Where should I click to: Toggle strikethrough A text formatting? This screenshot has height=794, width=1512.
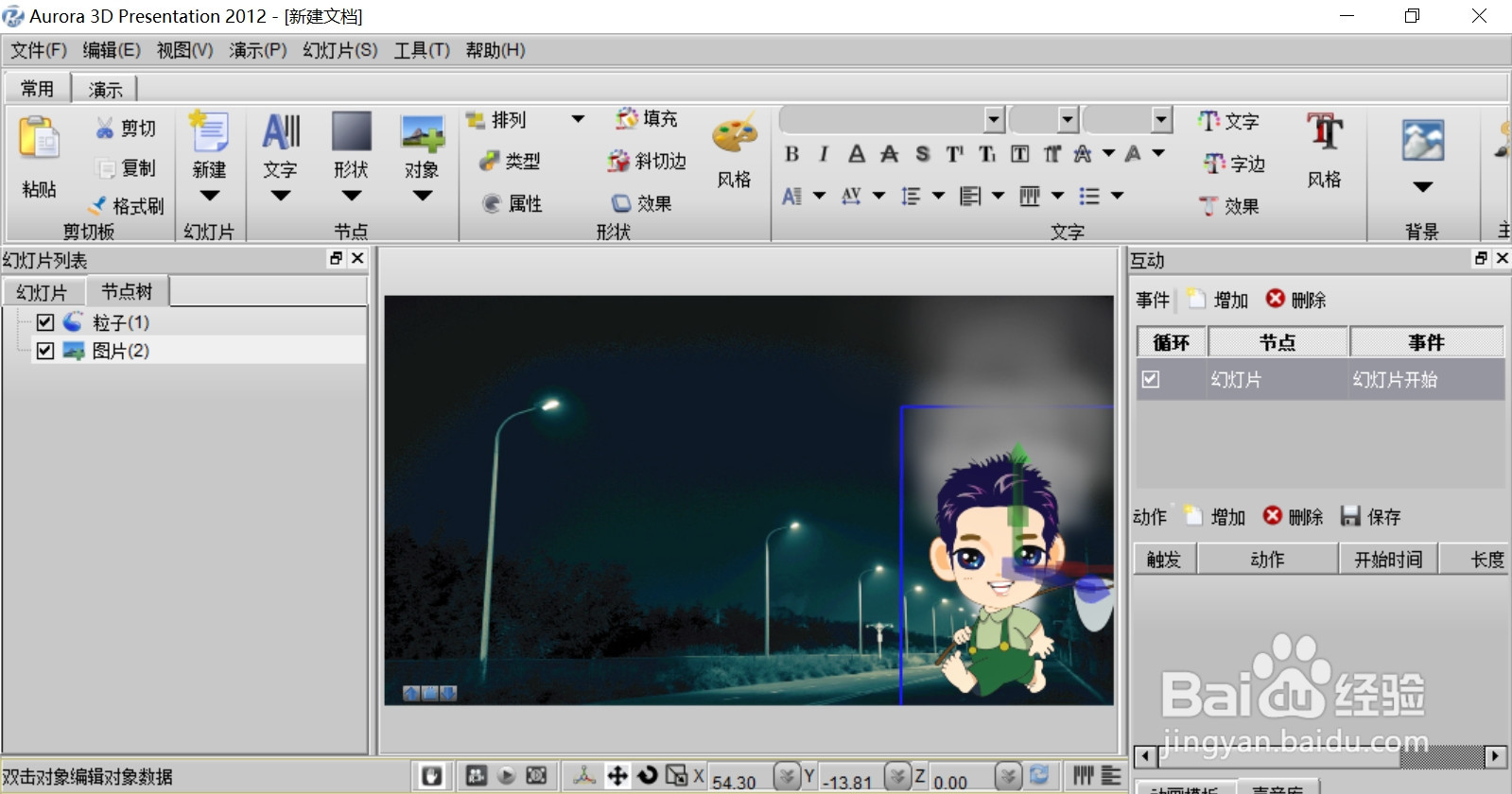pyautogui.click(x=890, y=154)
